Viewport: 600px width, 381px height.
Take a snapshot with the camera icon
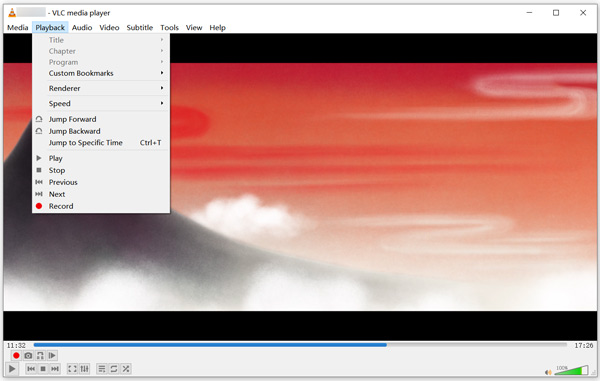click(x=28, y=356)
